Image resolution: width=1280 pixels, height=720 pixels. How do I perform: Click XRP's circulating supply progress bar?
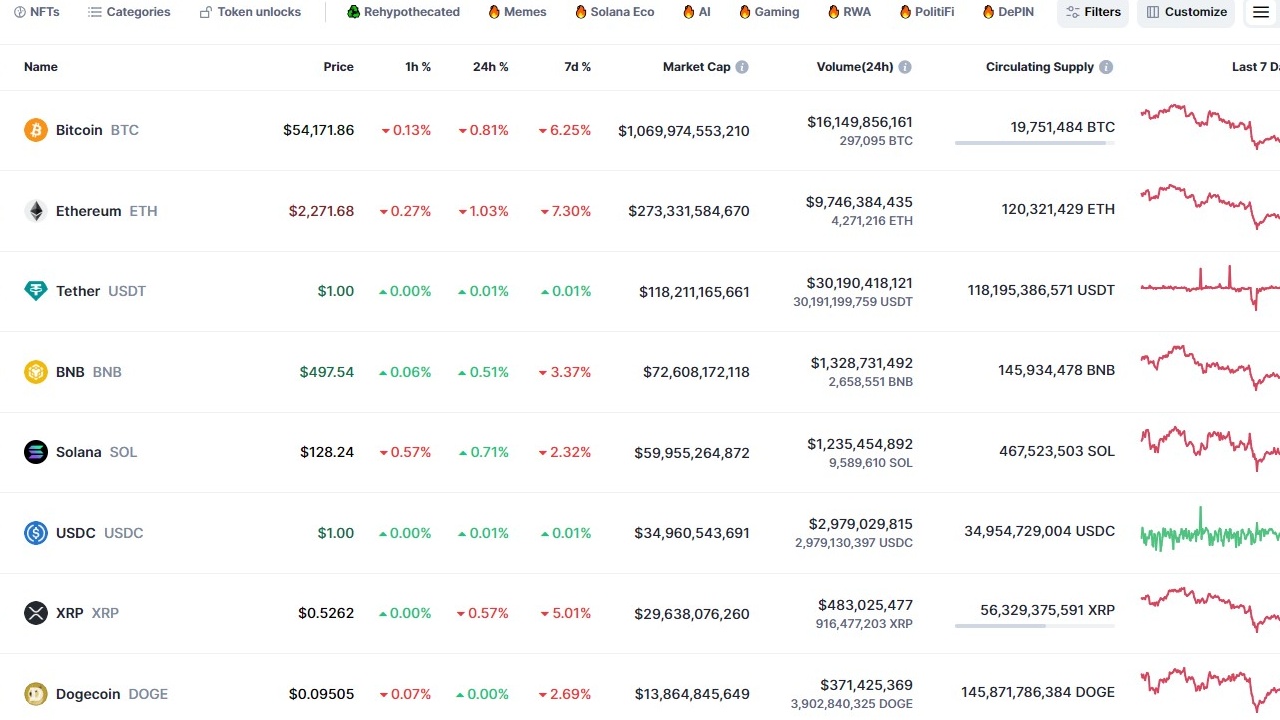[1035, 626]
